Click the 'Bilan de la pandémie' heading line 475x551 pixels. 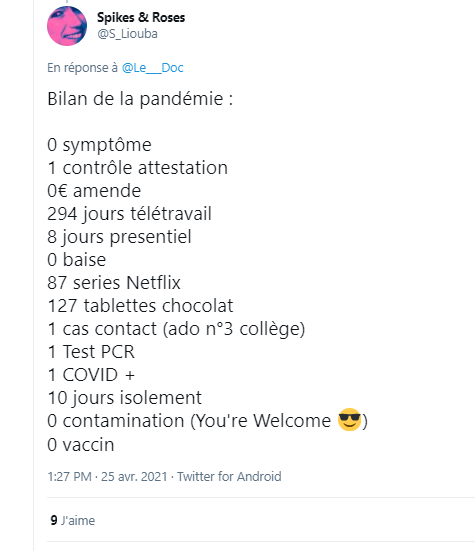(140, 99)
